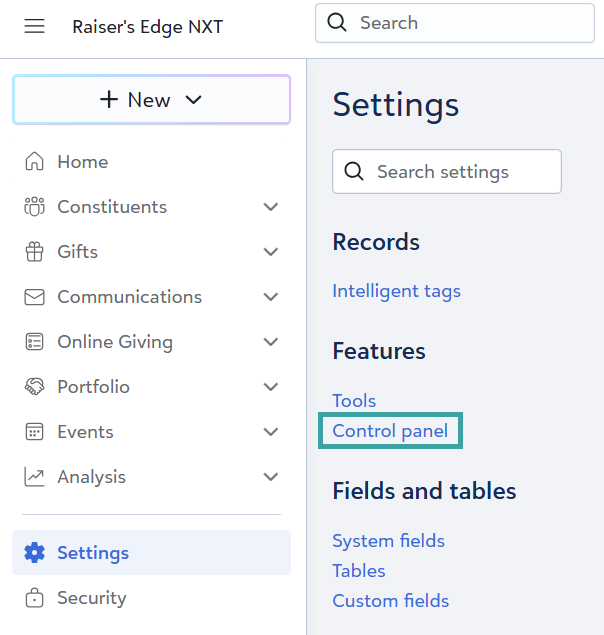Click the Analysis chart icon
Image resolution: width=604 pixels, height=635 pixels.
[x=35, y=477]
